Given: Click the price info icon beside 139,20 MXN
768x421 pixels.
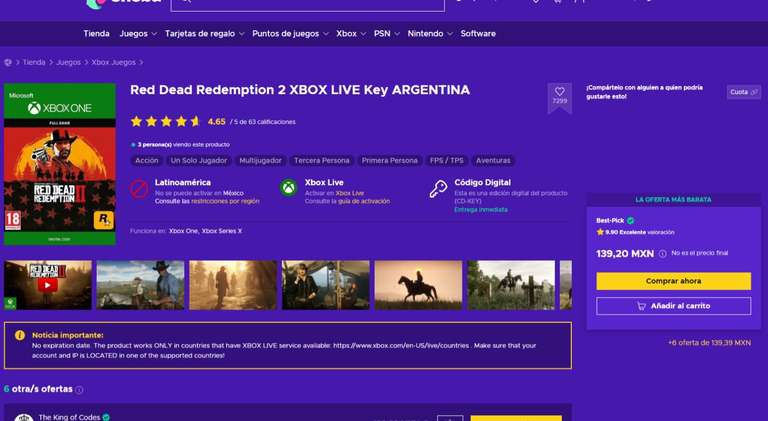Looking at the screenshot, I should coord(662,254).
